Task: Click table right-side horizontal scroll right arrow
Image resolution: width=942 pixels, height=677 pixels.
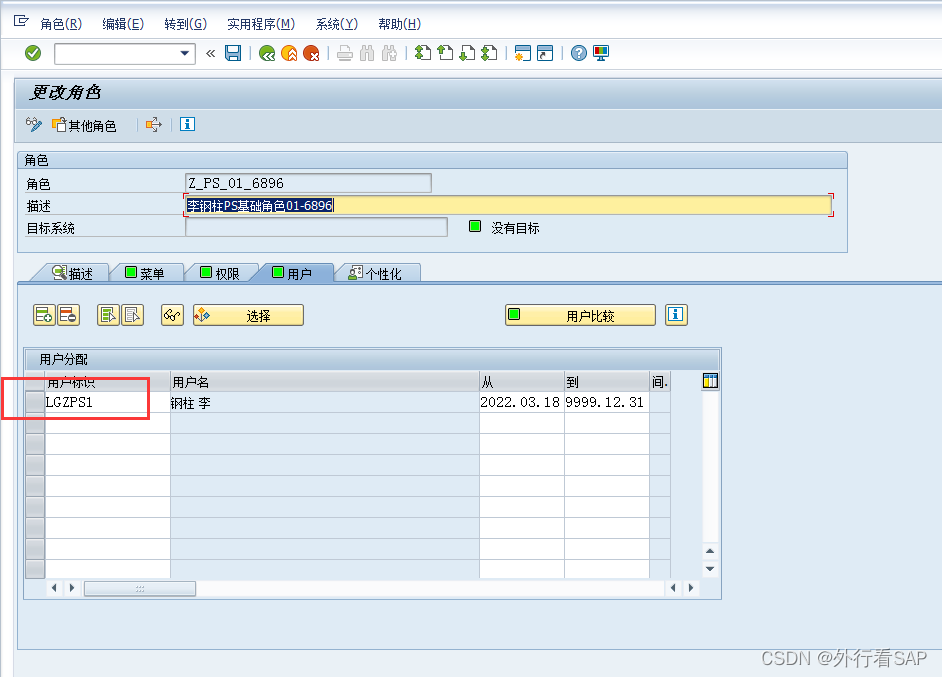Action: tap(691, 587)
